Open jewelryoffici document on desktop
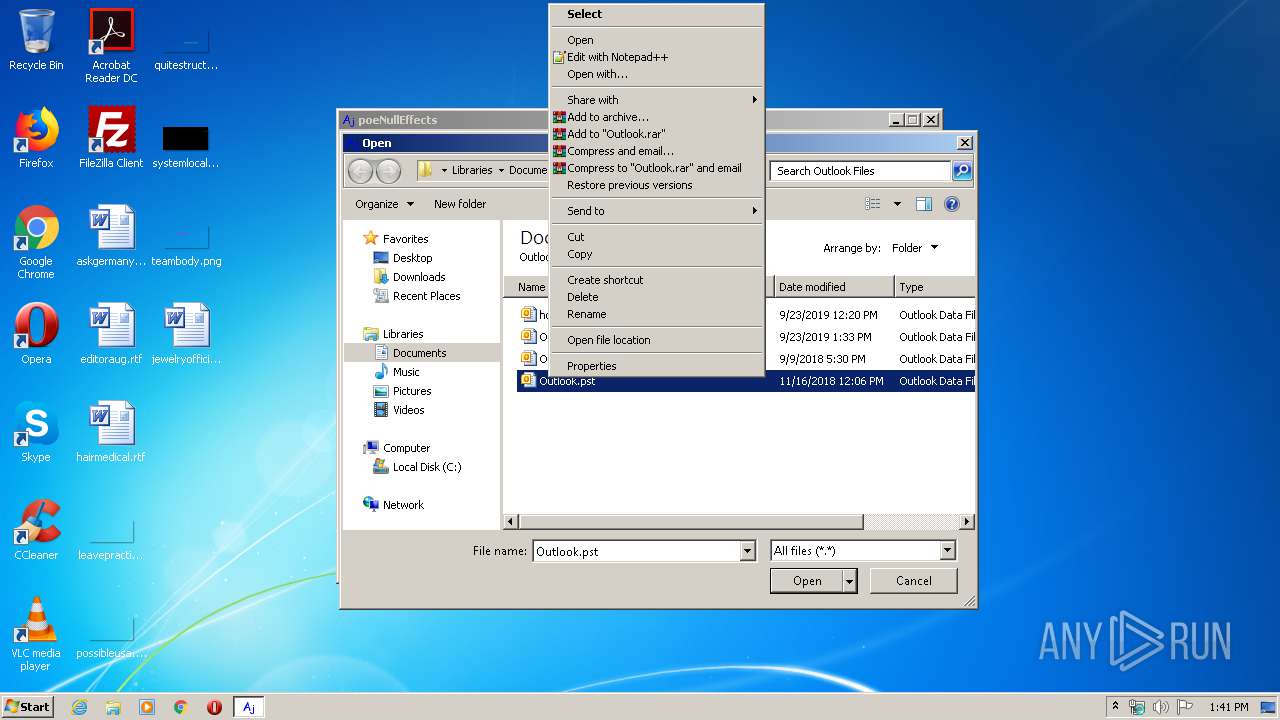The width and height of the screenshot is (1280, 720). tap(186, 334)
